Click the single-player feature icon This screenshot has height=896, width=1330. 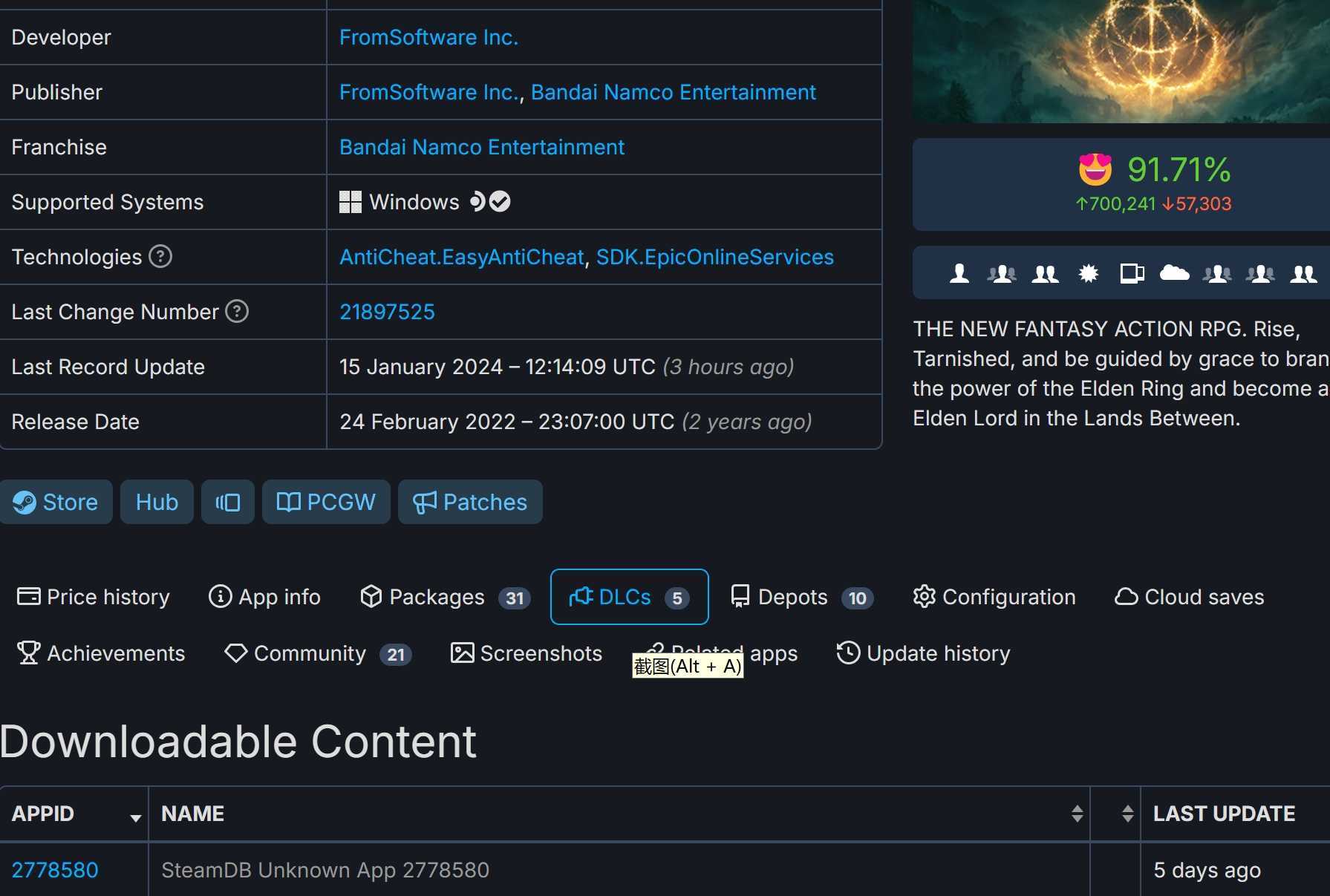959,274
